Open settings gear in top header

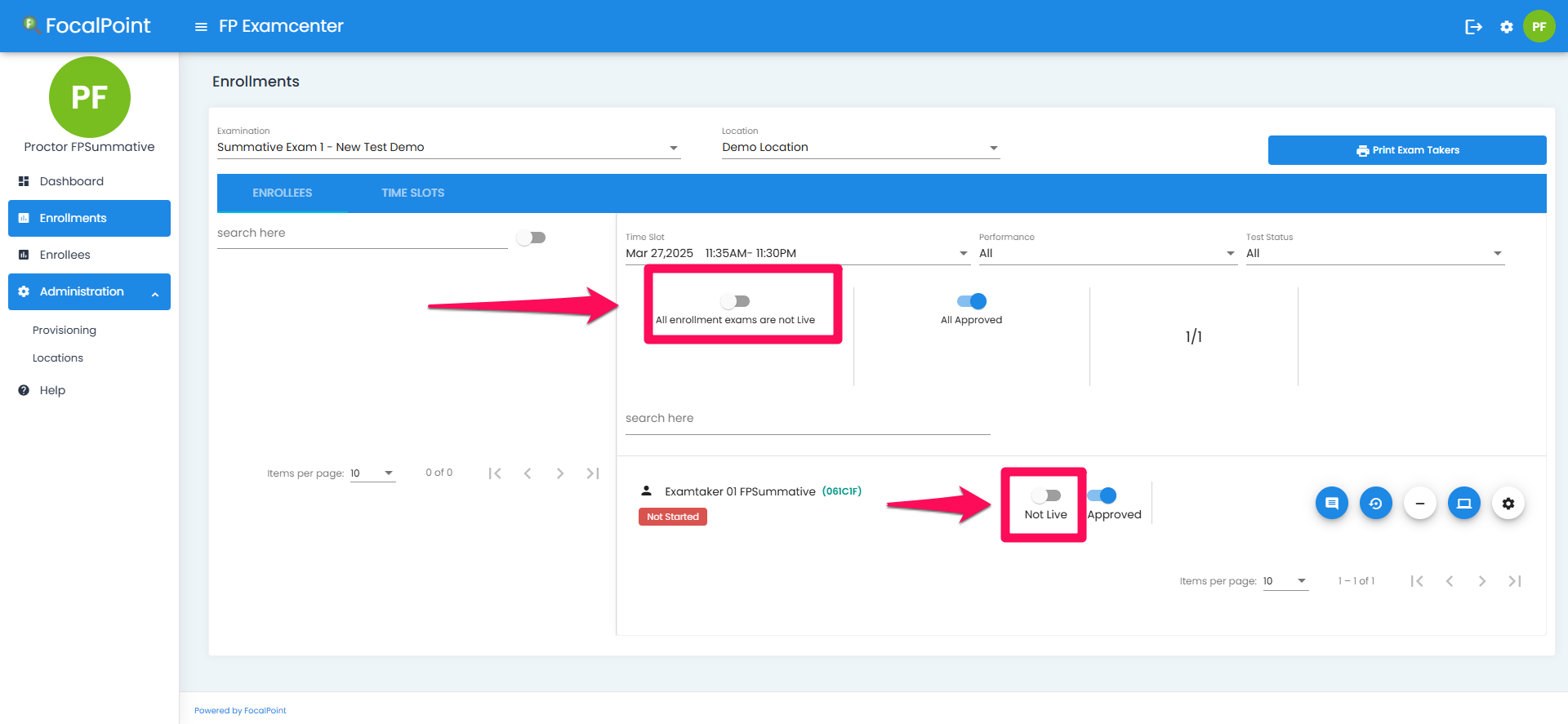click(x=1507, y=27)
